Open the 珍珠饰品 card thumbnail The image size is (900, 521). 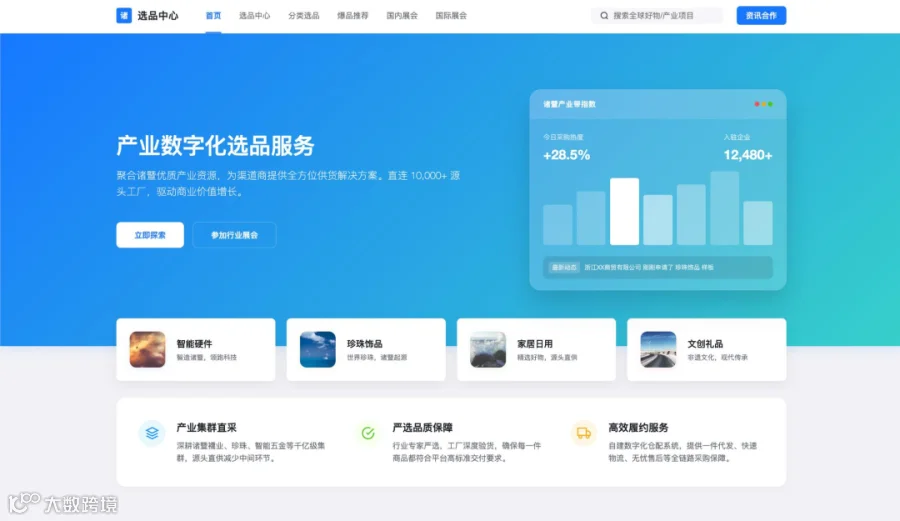(317, 349)
